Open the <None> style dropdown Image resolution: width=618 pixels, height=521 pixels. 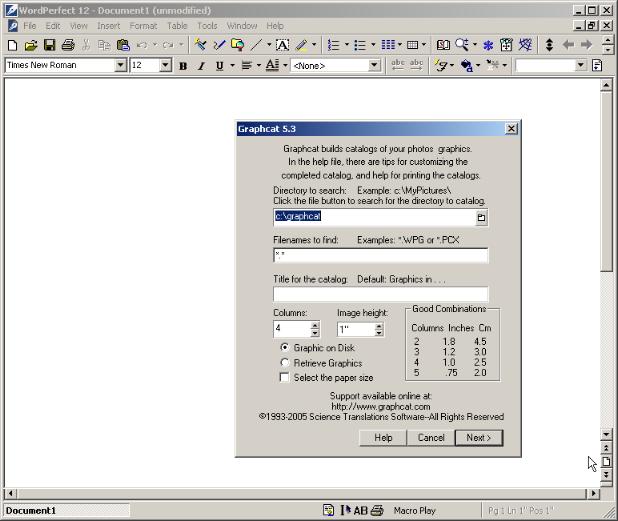(374, 65)
